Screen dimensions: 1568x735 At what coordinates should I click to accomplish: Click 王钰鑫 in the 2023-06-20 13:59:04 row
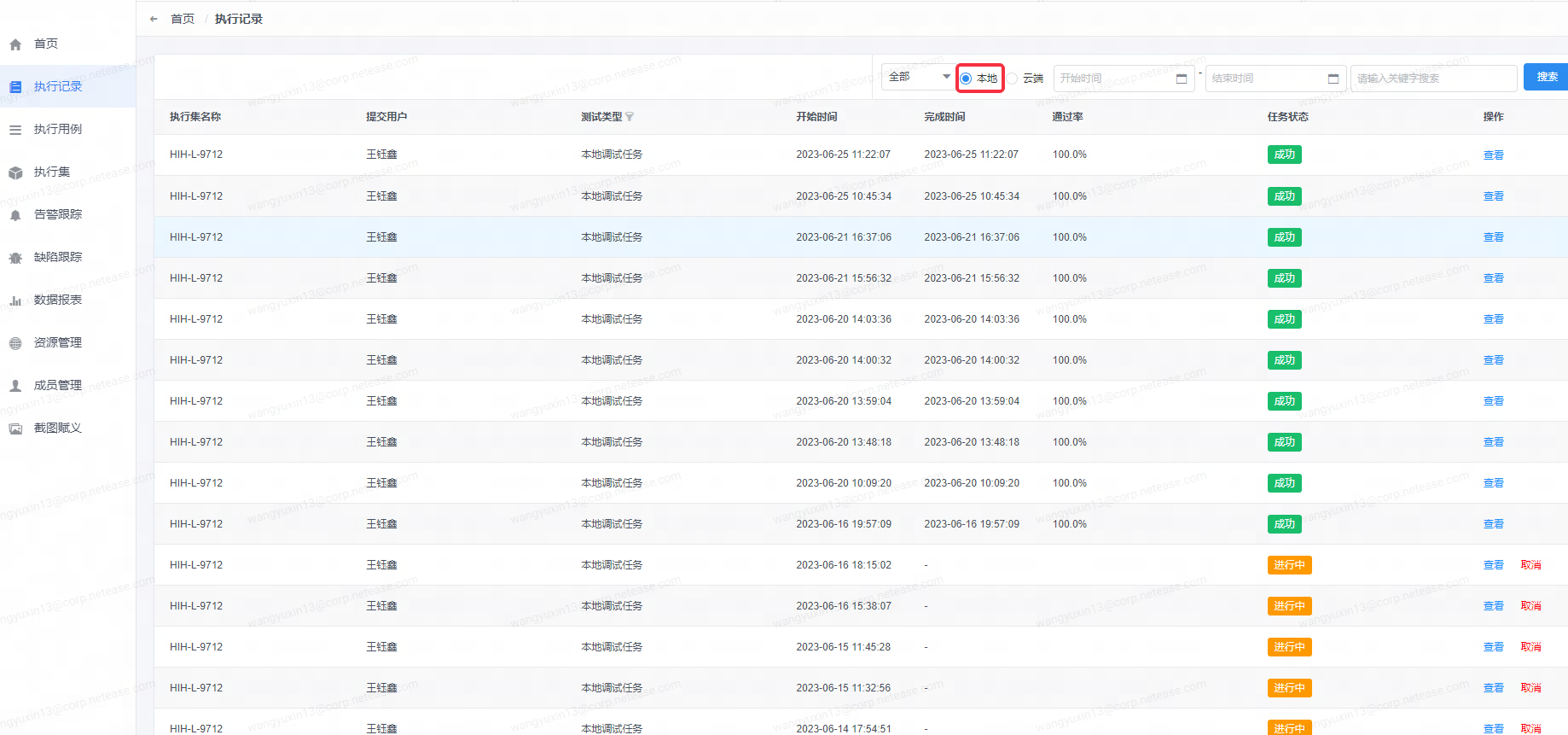pos(381,401)
